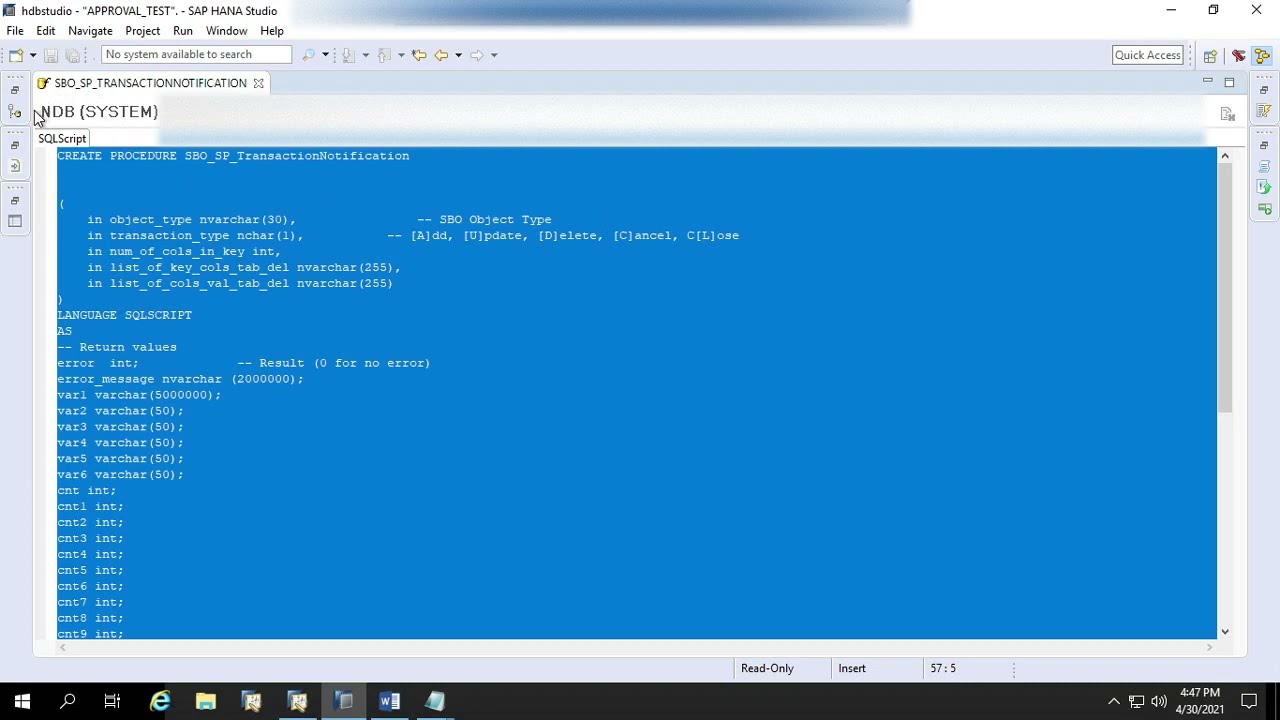Restore the lower right minimized view stack

(1264, 146)
